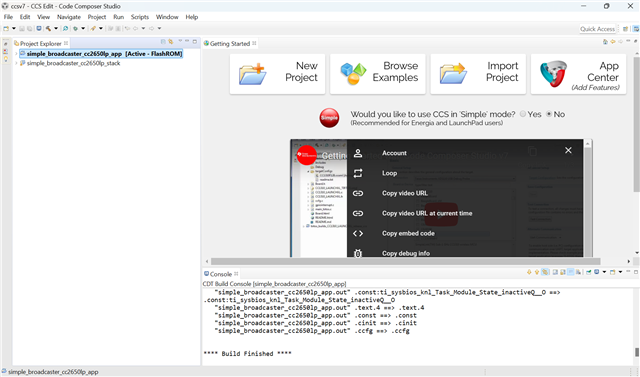Select Yes for Simple mode
The height and width of the screenshot is (377, 640).
coord(523,114)
